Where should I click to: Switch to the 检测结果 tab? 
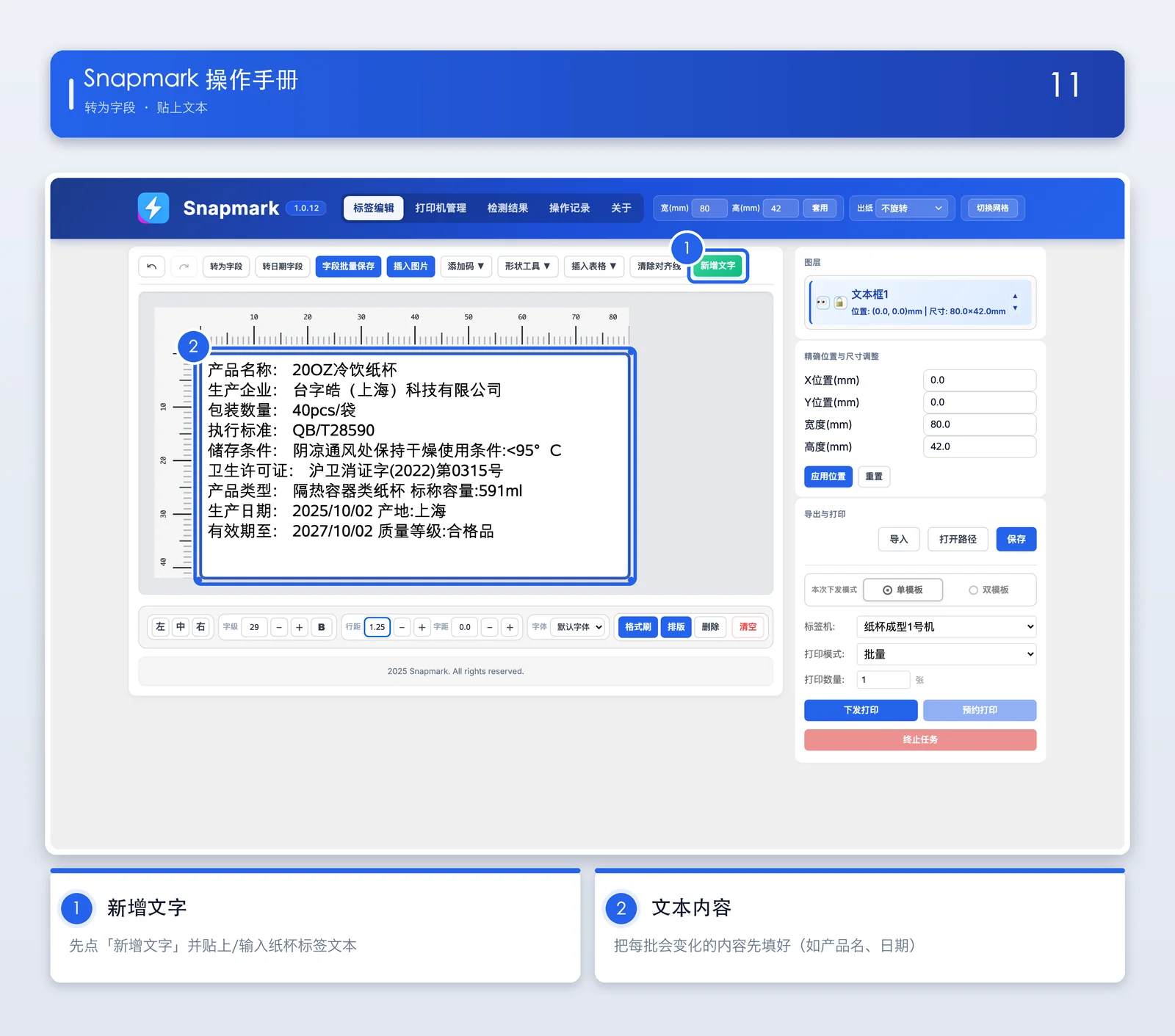pyautogui.click(x=508, y=208)
